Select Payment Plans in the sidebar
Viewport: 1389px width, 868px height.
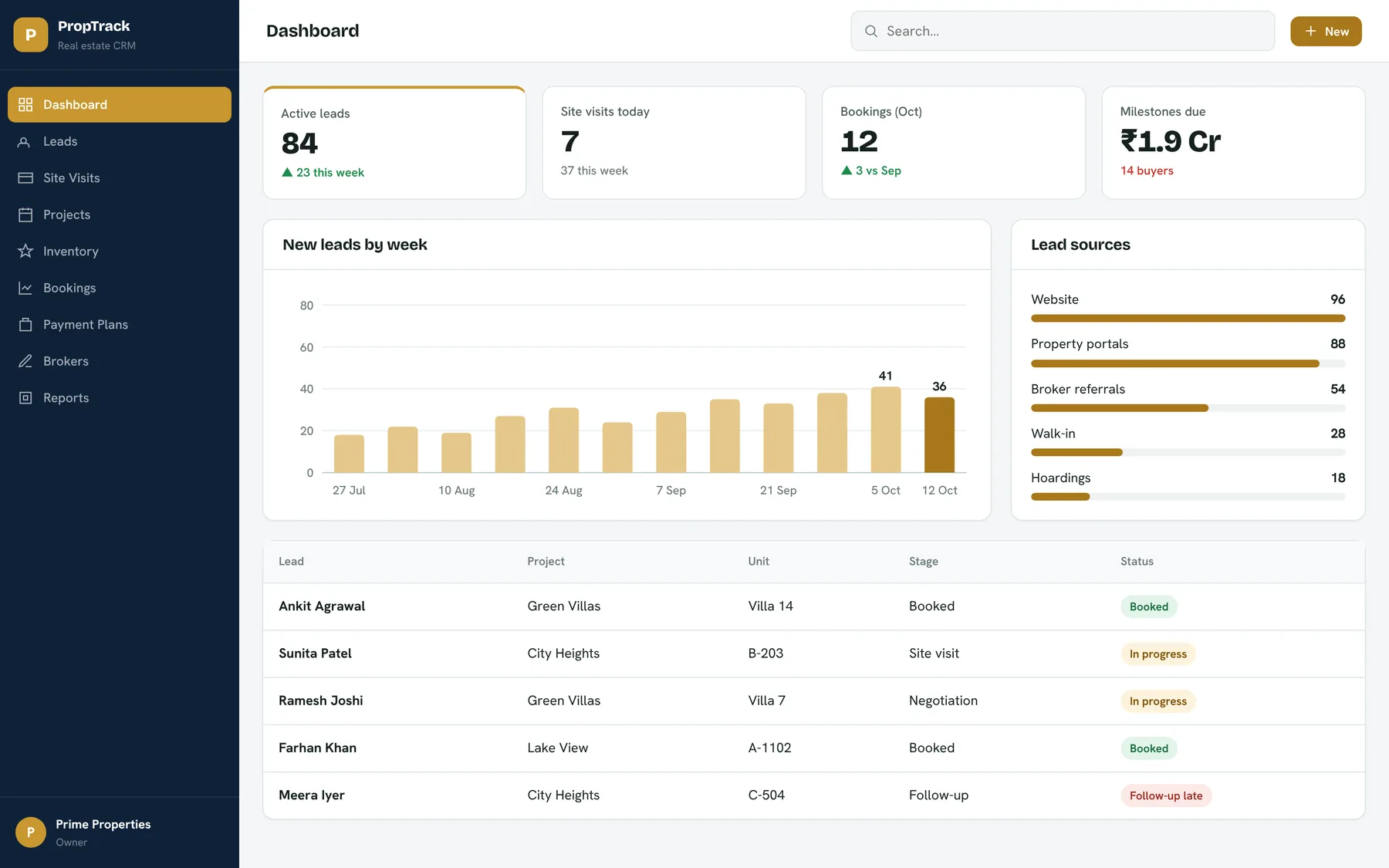coord(120,324)
